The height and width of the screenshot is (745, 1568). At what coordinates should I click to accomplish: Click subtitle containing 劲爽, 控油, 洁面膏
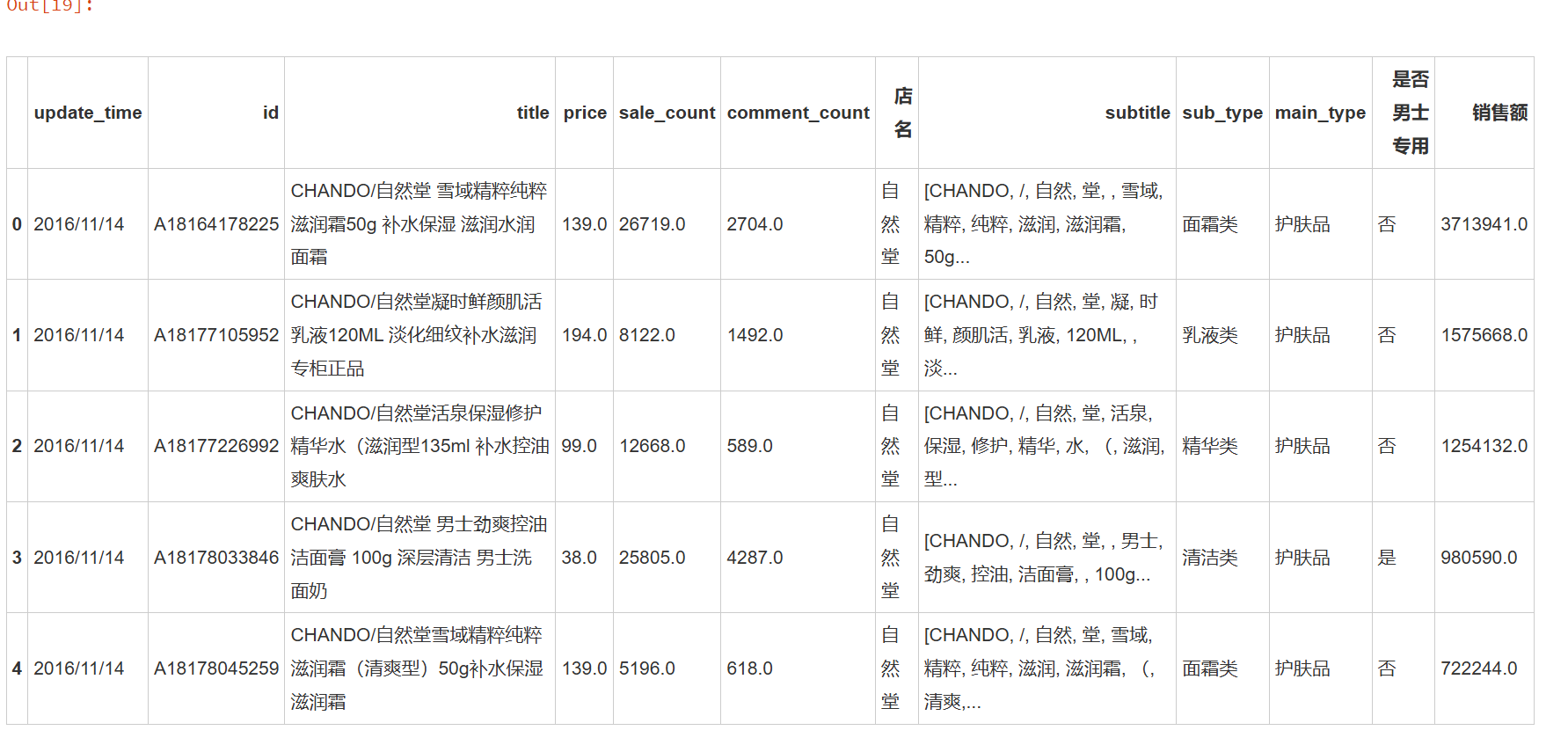click(x=1043, y=558)
